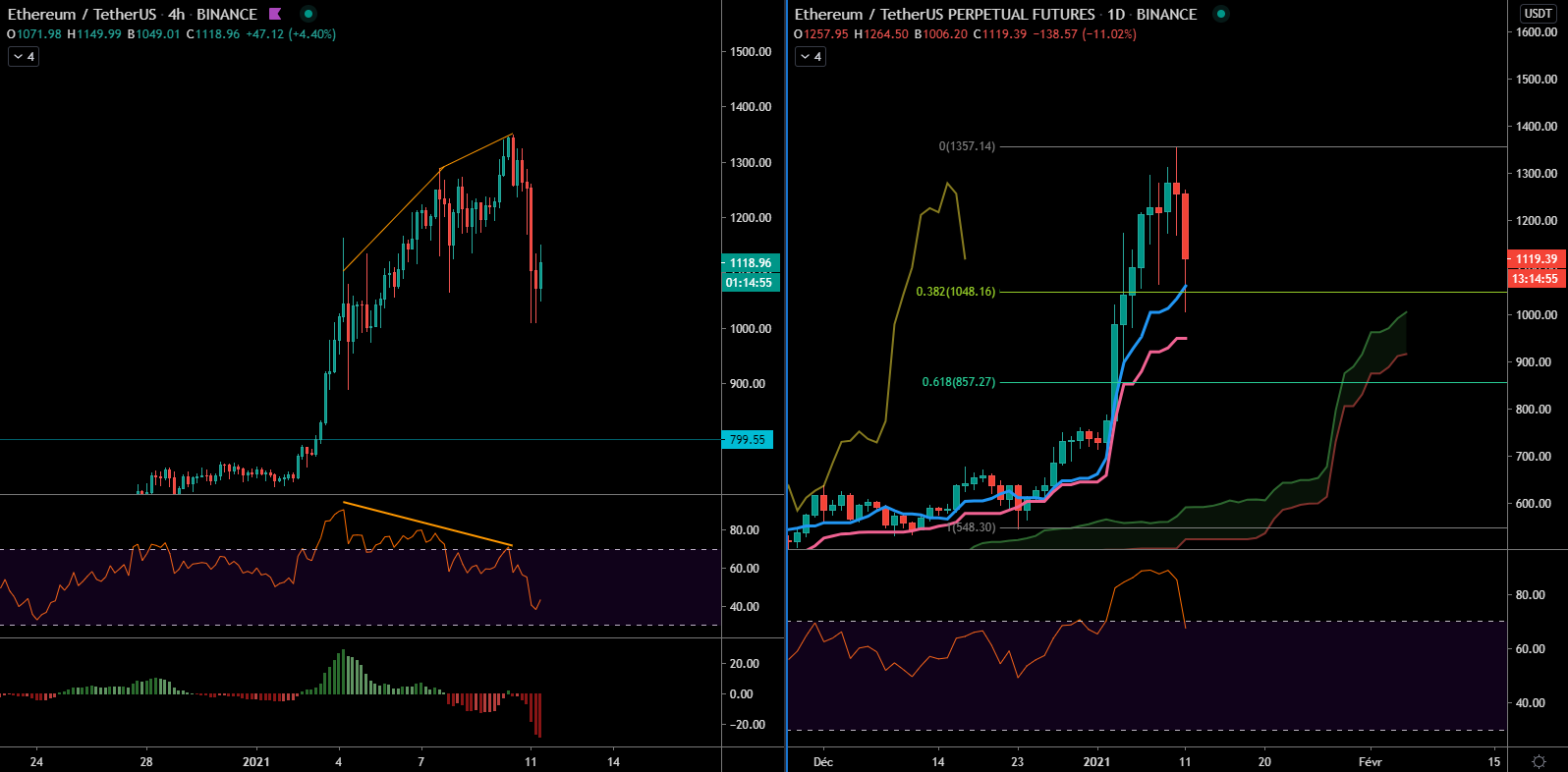Click the −20.00 histogram scale label on the 4h chart

tap(747, 725)
